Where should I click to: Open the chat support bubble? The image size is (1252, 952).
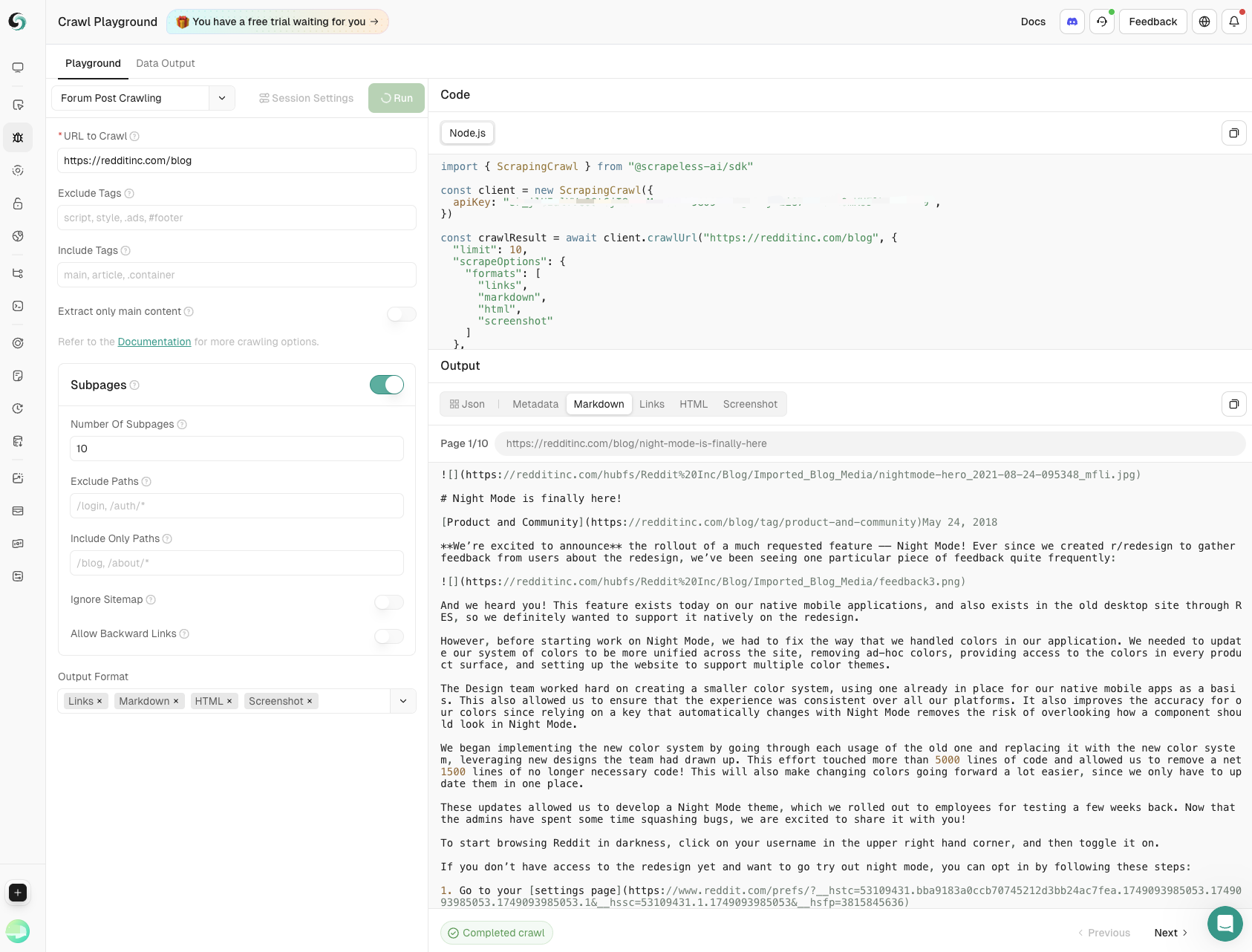[1225, 924]
